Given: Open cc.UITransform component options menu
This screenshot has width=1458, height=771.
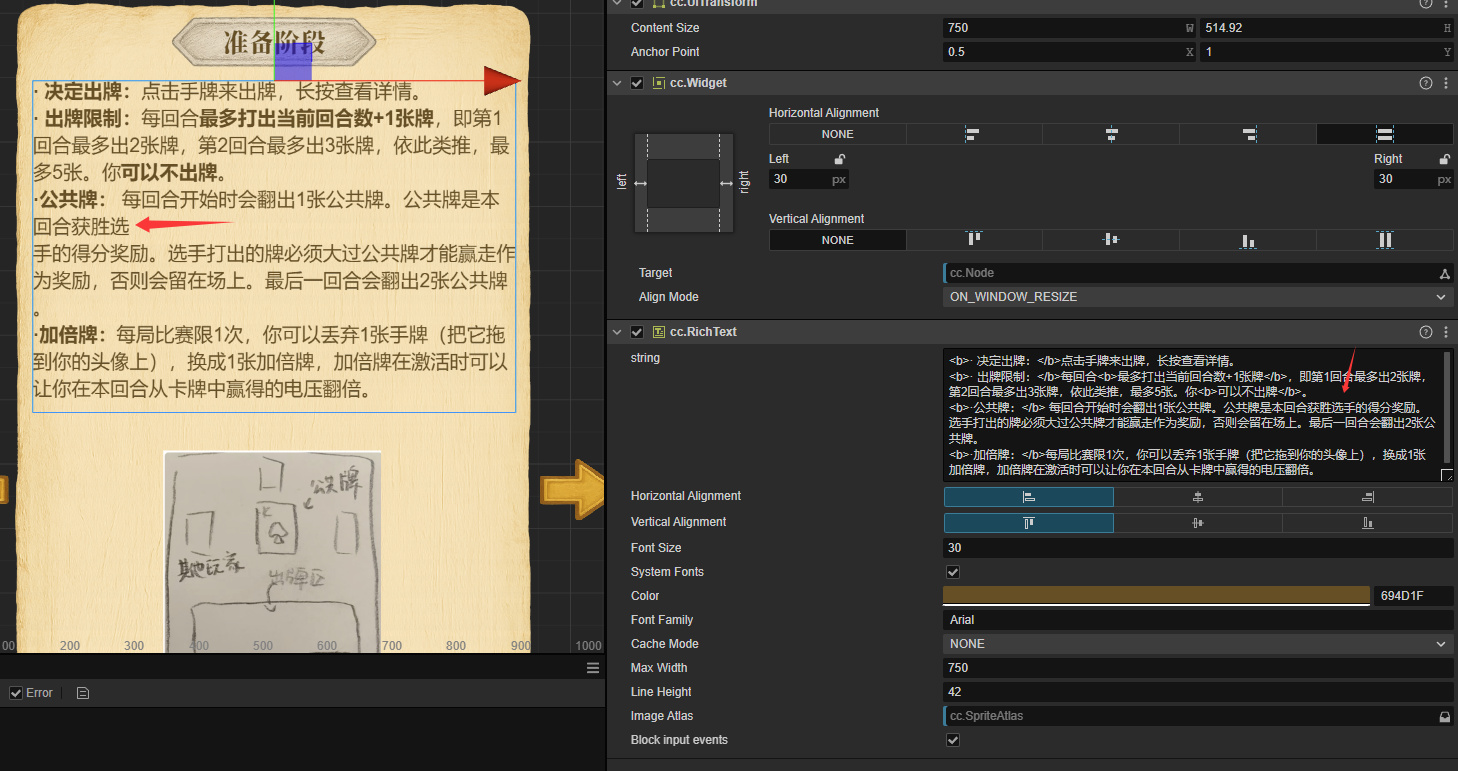Looking at the screenshot, I should pyautogui.click(x=1446, y=3).
